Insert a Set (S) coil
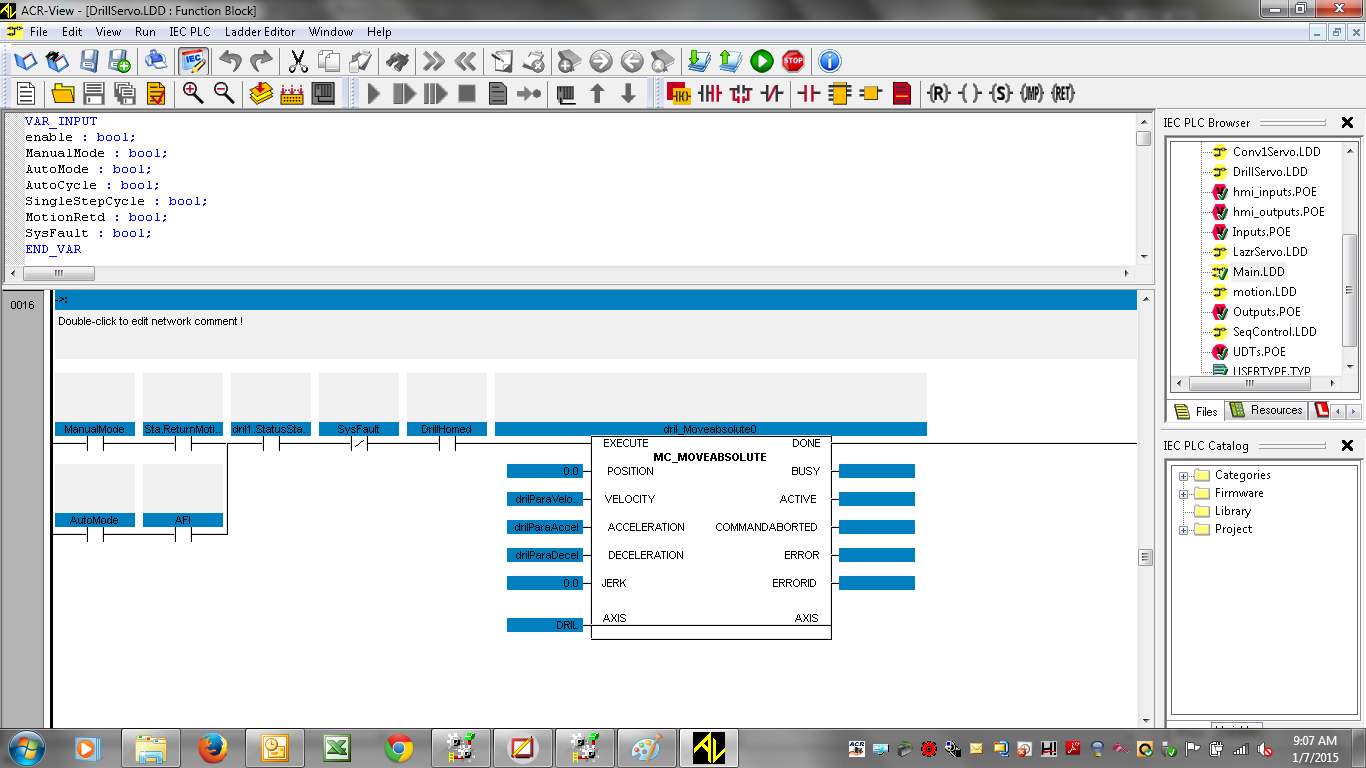The height and width of the screenshot is (768, 1366). point(1000,94)
